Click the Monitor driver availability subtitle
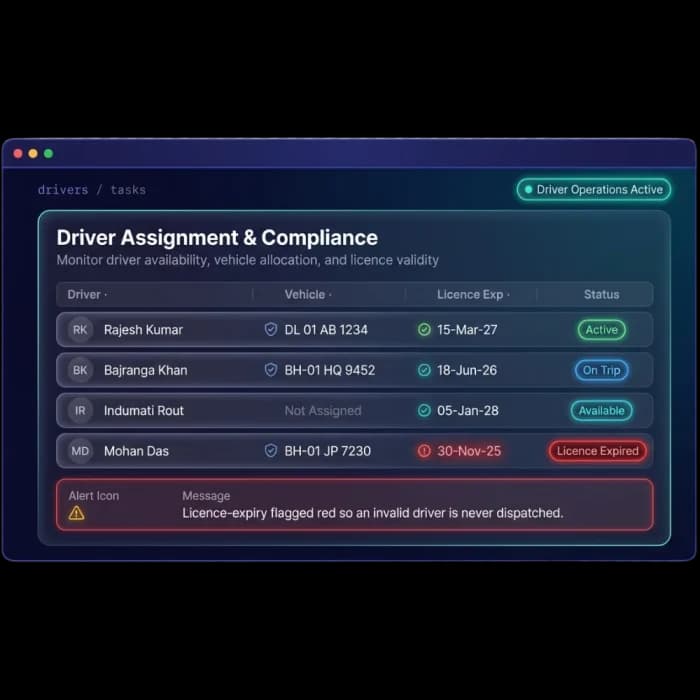 [x=247, y=260]
